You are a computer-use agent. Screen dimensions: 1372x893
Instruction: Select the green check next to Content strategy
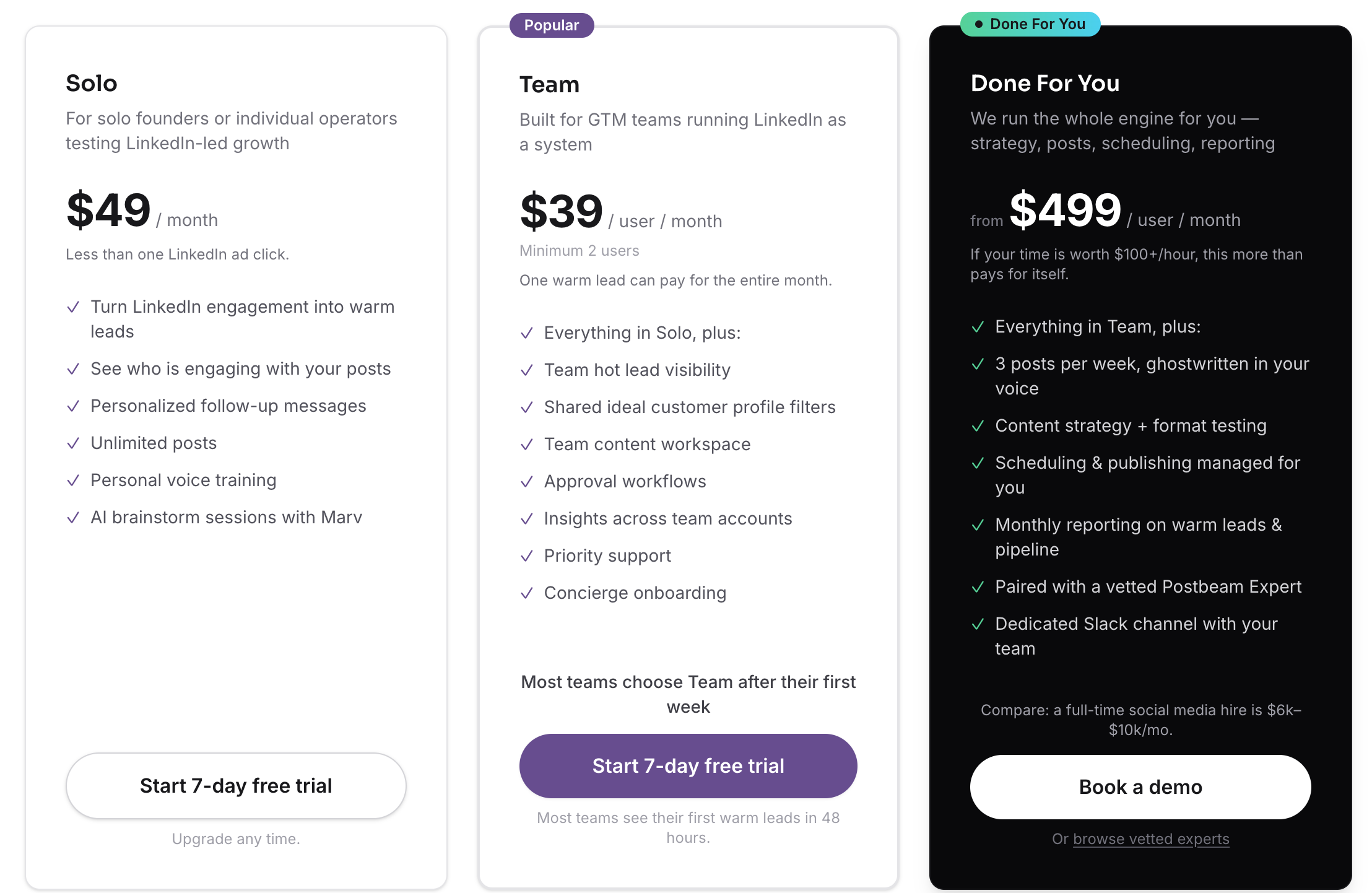(979, 425)
